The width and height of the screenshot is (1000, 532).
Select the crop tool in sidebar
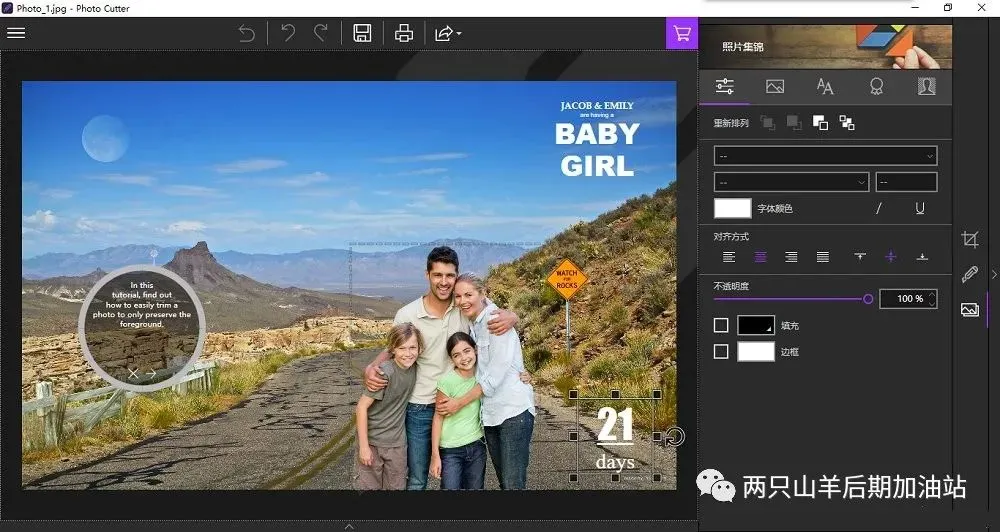coord(969,240)
